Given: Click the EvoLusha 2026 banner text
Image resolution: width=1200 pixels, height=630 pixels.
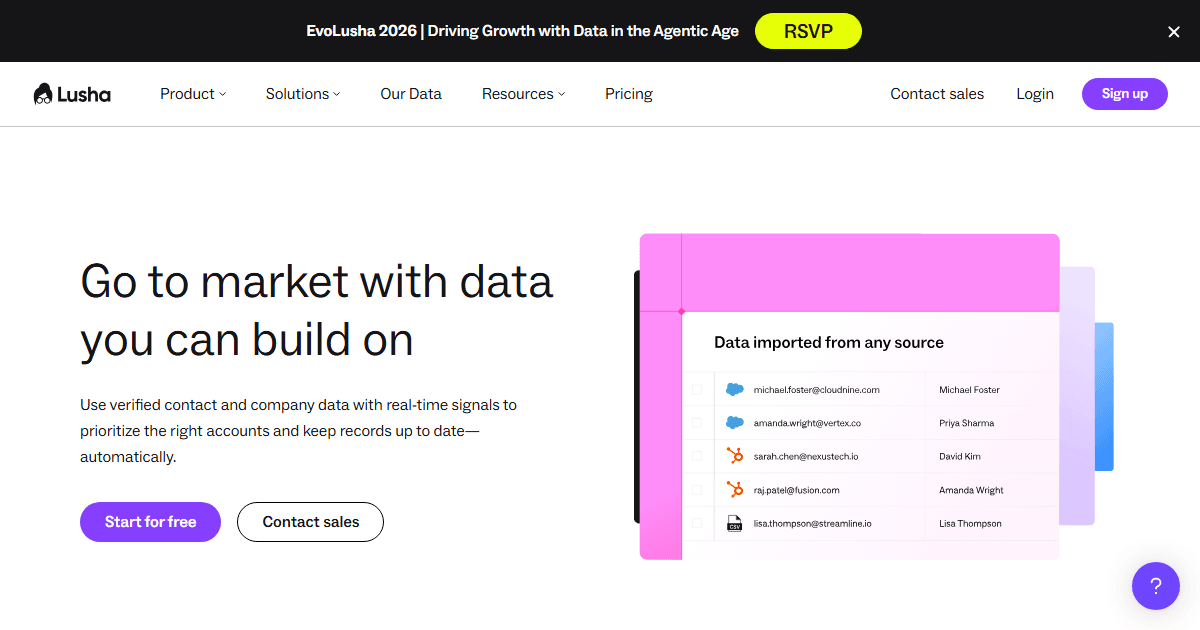Looking at the screenshot, I should point(523,31).
